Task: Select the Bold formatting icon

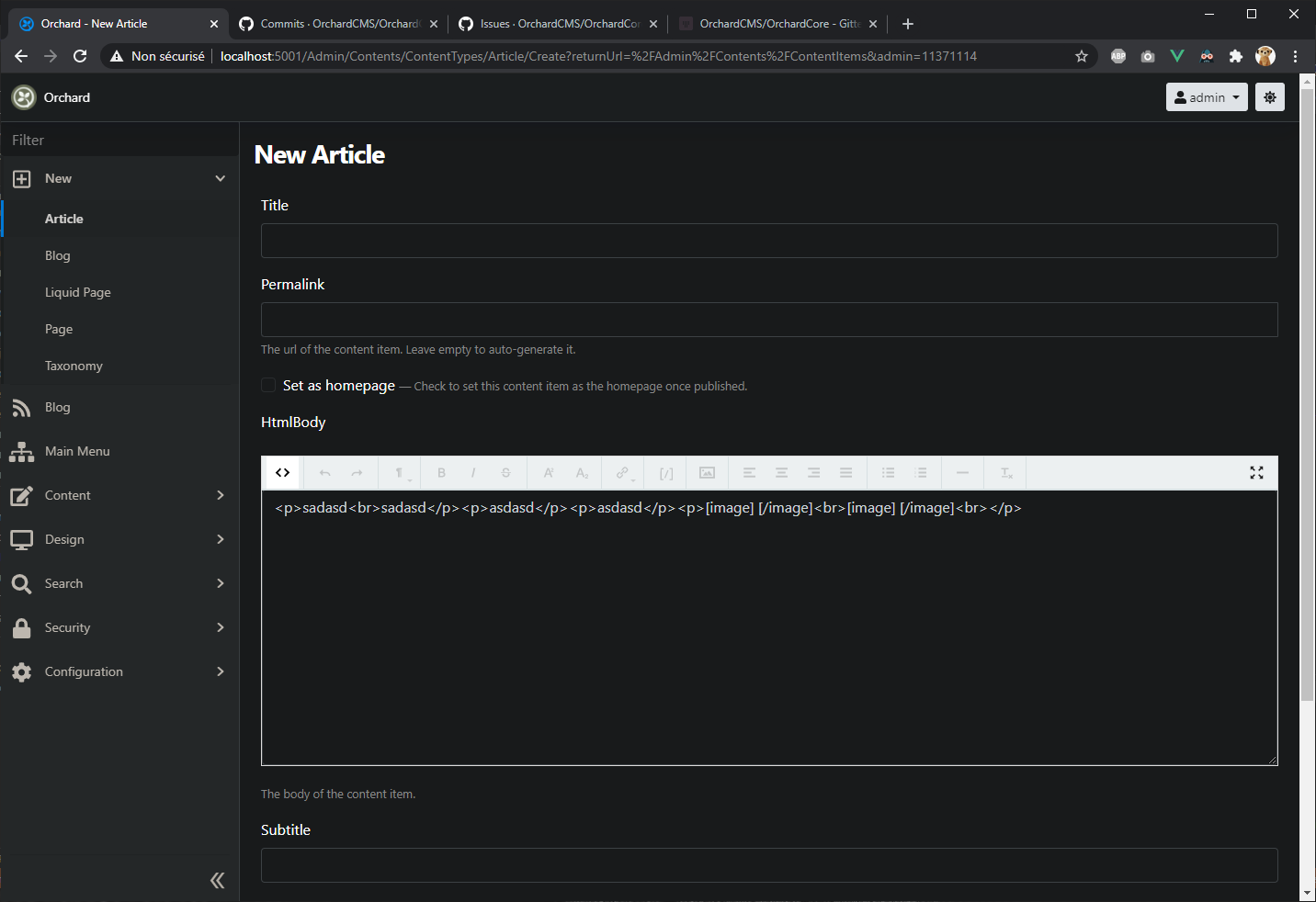Action: pyautogui.click(x=441, y=472)
